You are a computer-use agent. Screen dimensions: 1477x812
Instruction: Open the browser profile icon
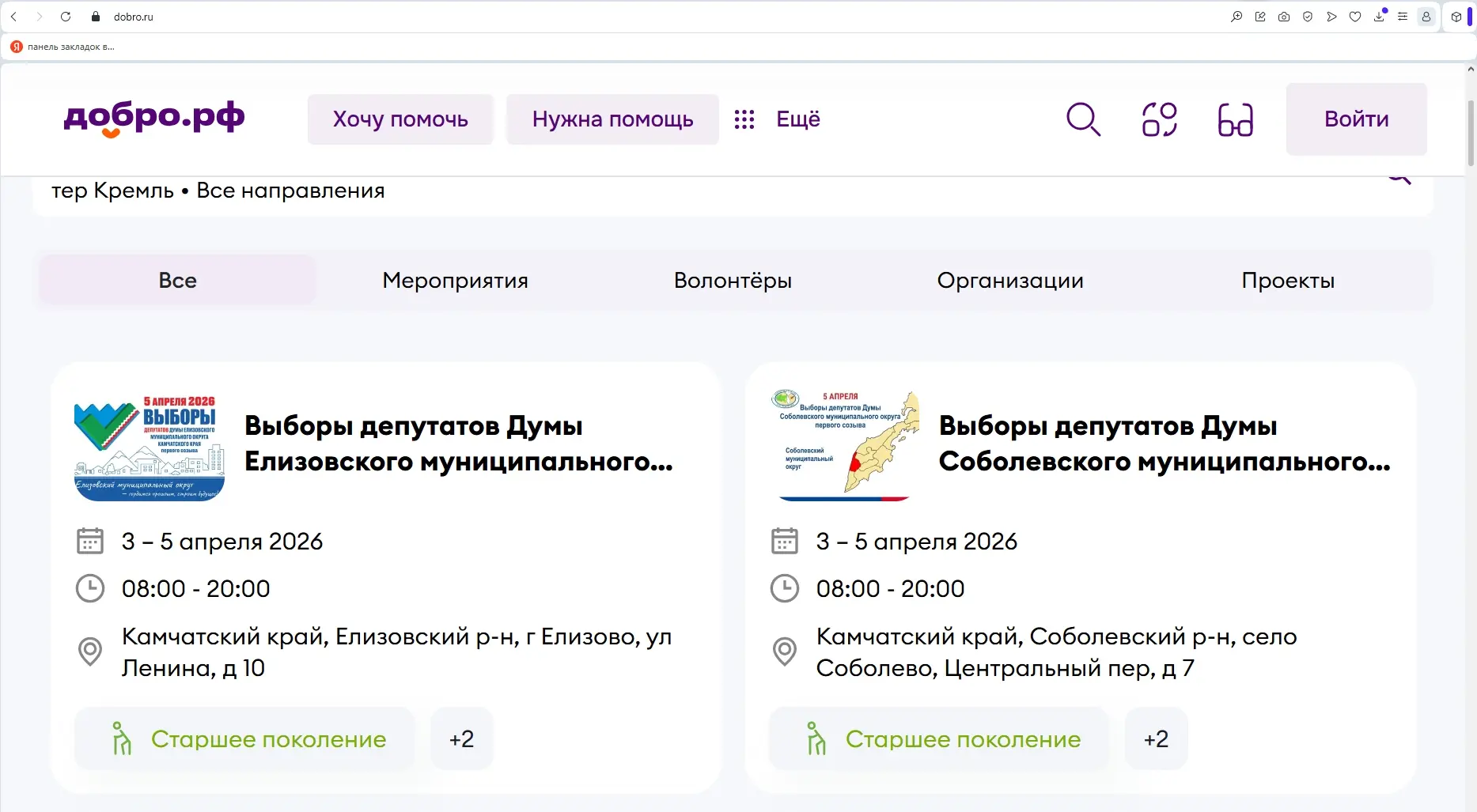pyautogui.click(x=1426, y=17)
